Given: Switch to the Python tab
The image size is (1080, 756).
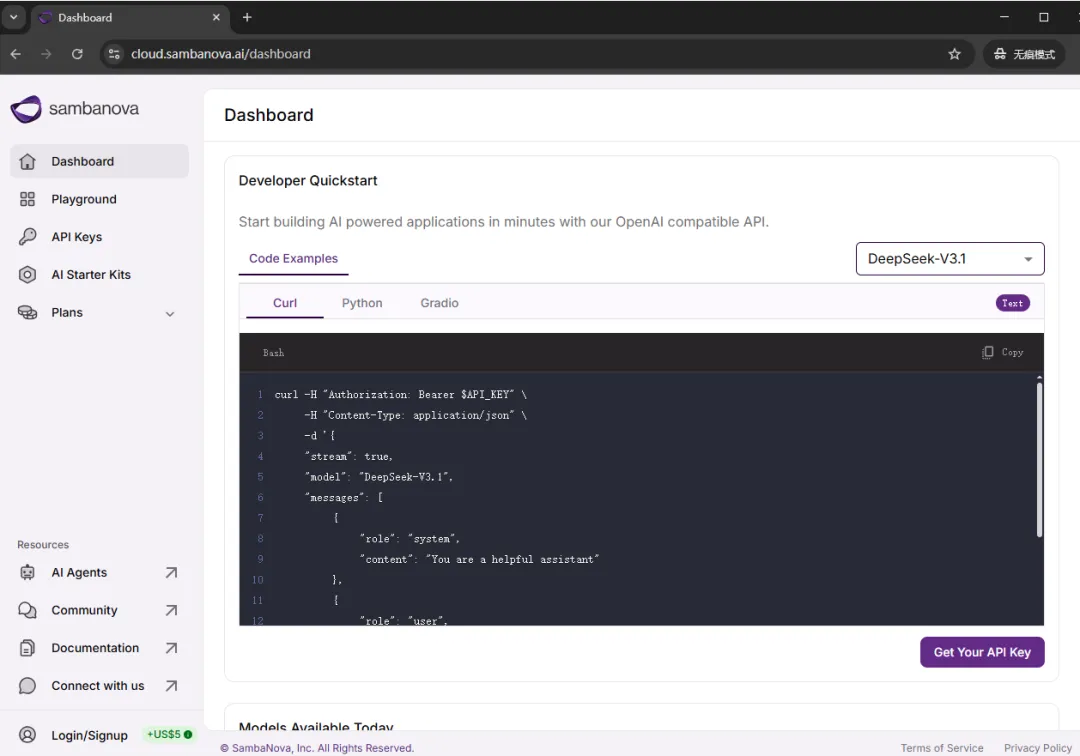Looking at the screenshot, I should (362, 303).
